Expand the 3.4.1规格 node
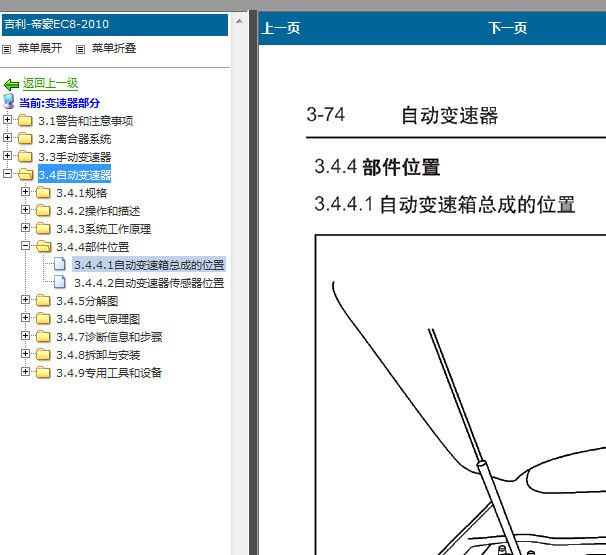The image size is (606, 555). click(25, 192)
